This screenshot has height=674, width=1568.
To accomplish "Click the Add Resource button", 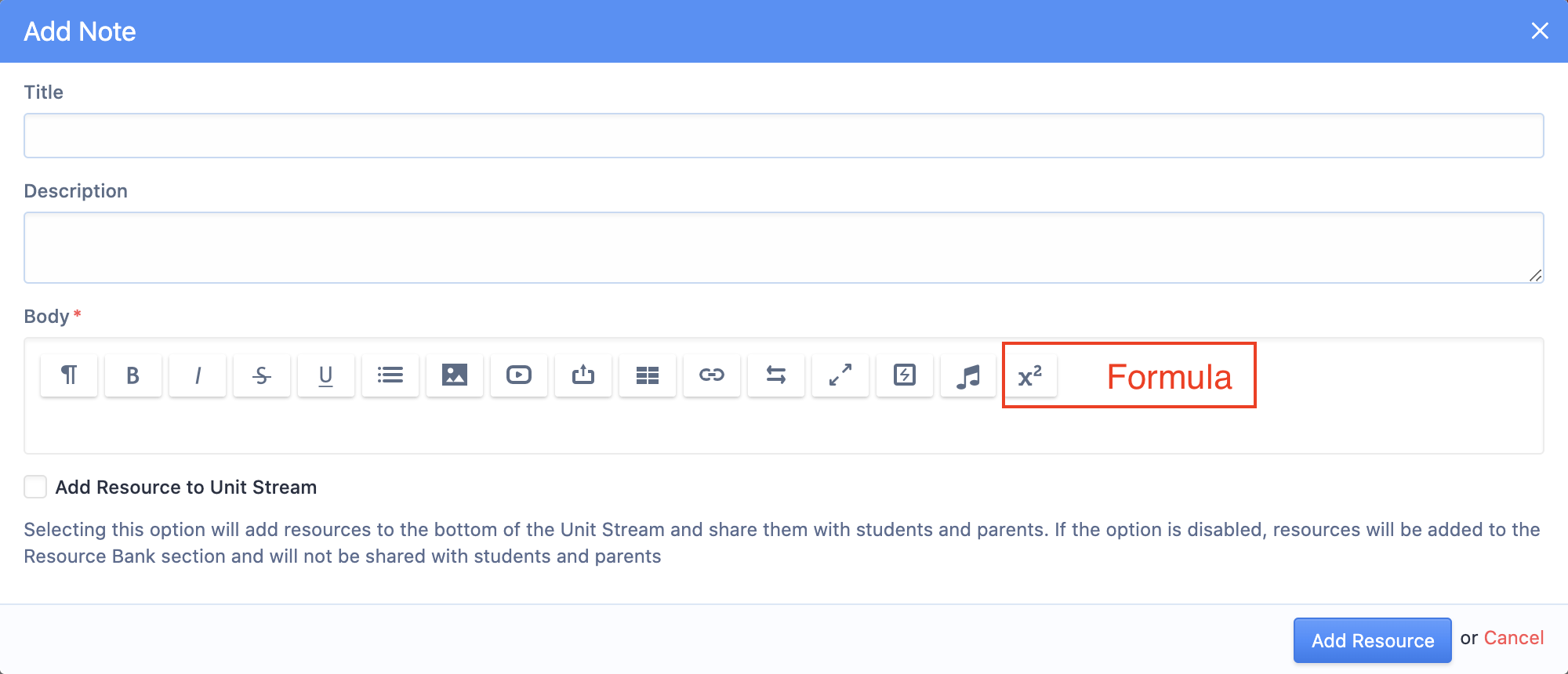I will (x=1372, y=640).
